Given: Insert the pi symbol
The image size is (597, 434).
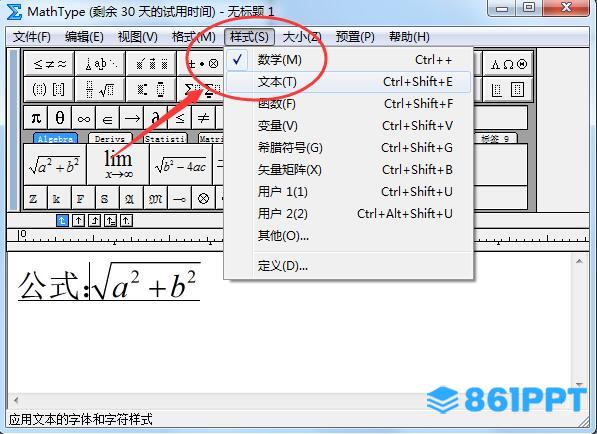Looking at the screenshot, I should (x=36, y=118).
